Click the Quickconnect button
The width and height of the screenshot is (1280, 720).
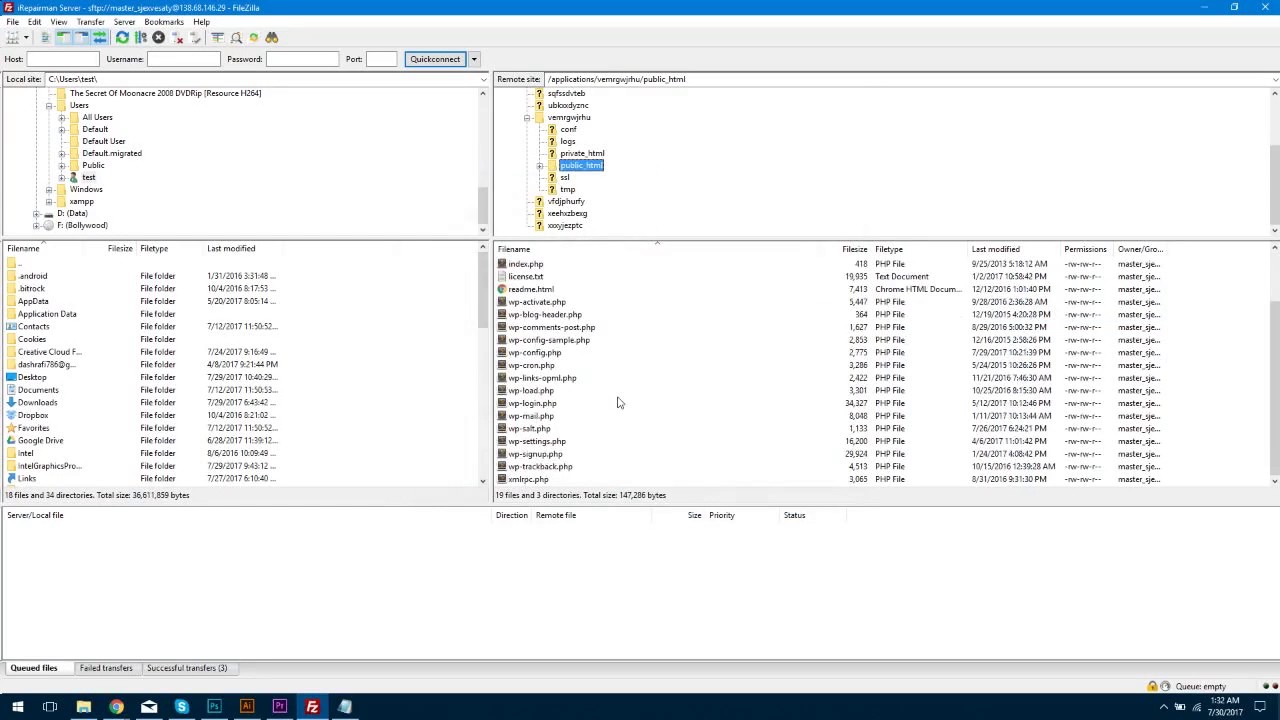pos(435,59)
